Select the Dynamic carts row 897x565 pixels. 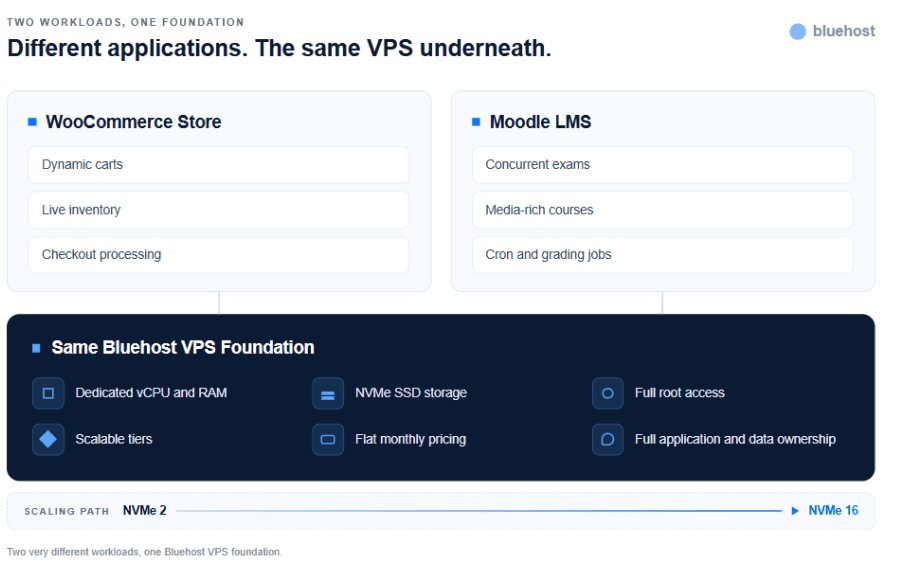219,165
